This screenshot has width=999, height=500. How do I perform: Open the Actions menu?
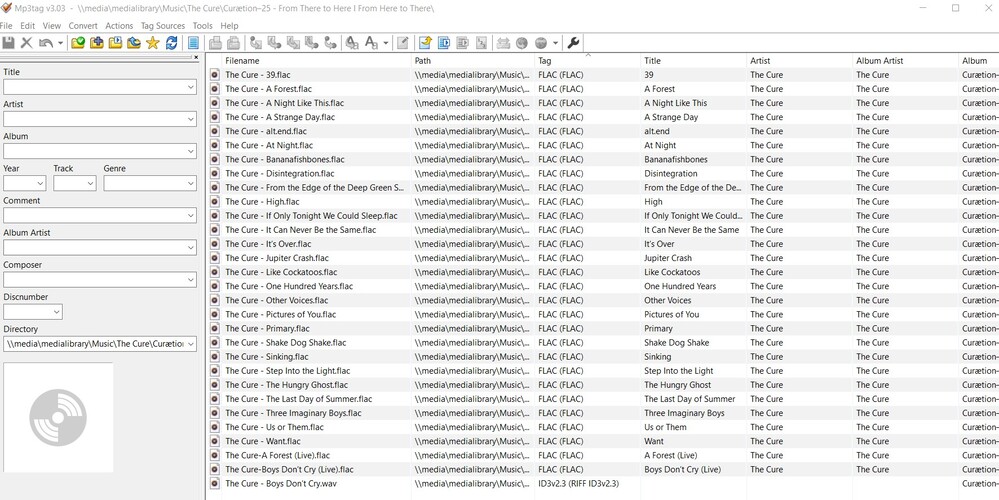point(119,25)
